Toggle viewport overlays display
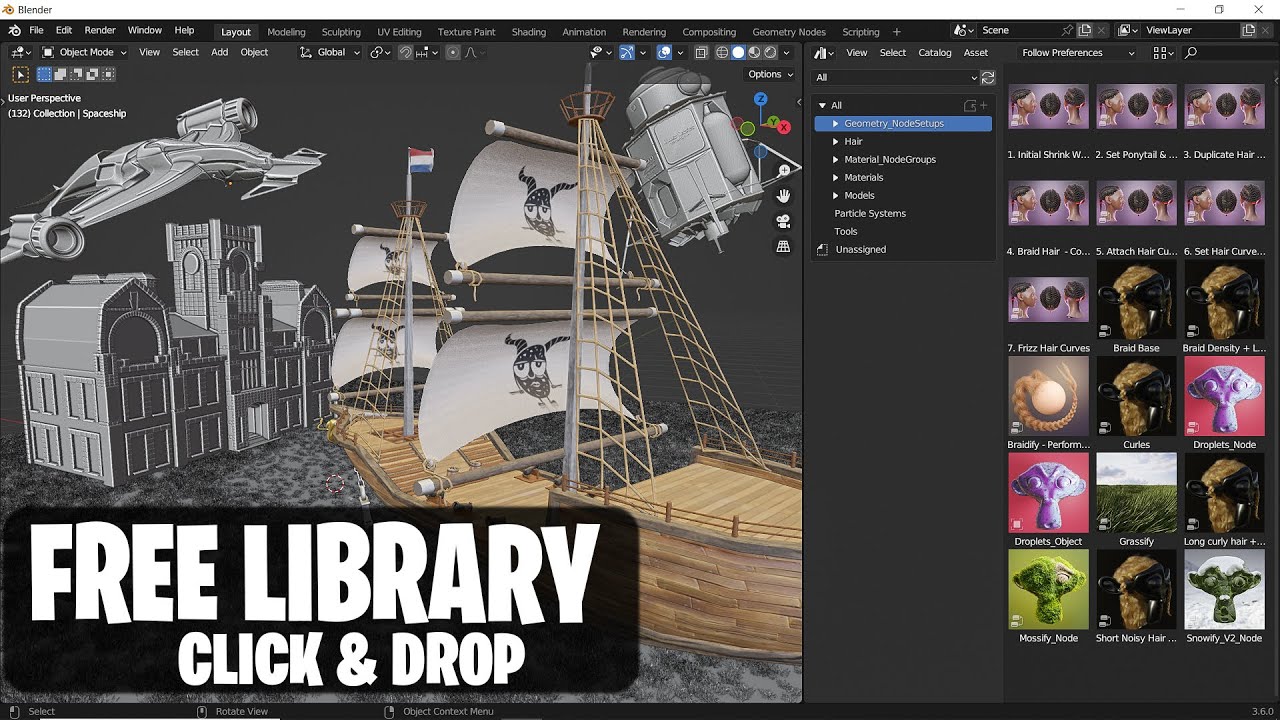 (664, 52)
